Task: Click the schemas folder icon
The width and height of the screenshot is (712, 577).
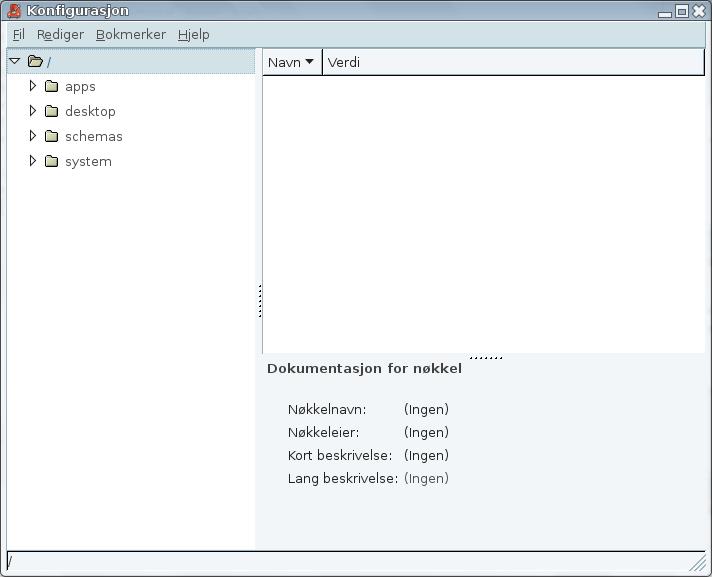Action: point(51,136)
